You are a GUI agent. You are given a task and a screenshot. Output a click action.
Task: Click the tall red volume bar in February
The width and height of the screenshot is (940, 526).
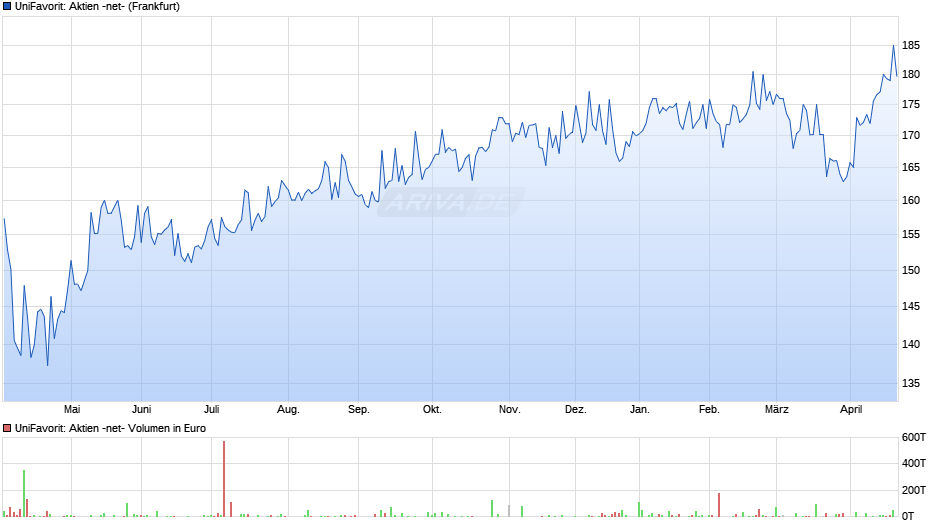[x=719, y=505]
